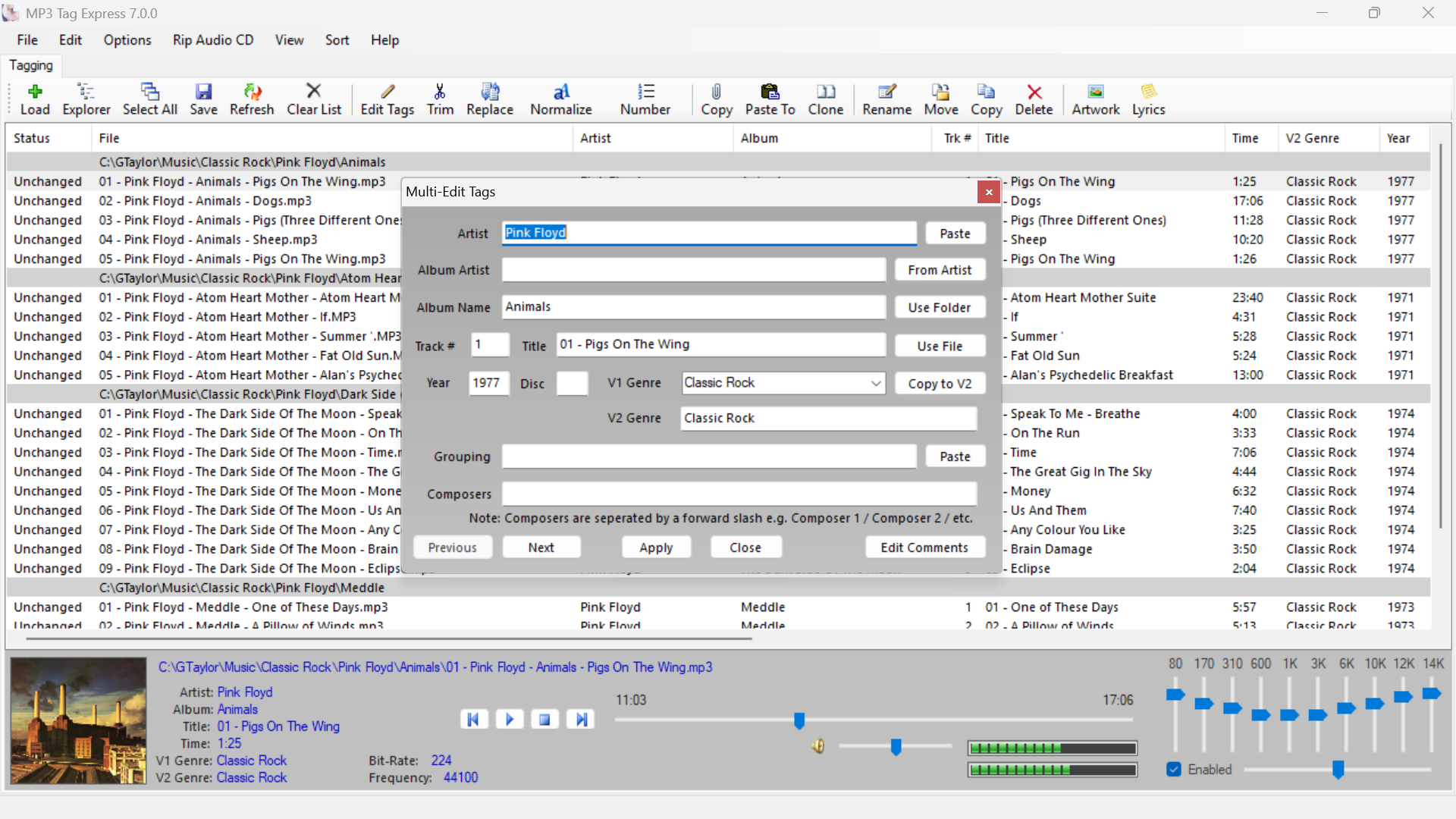
Task: Click the Album Name input field
Action: (693, 307)
